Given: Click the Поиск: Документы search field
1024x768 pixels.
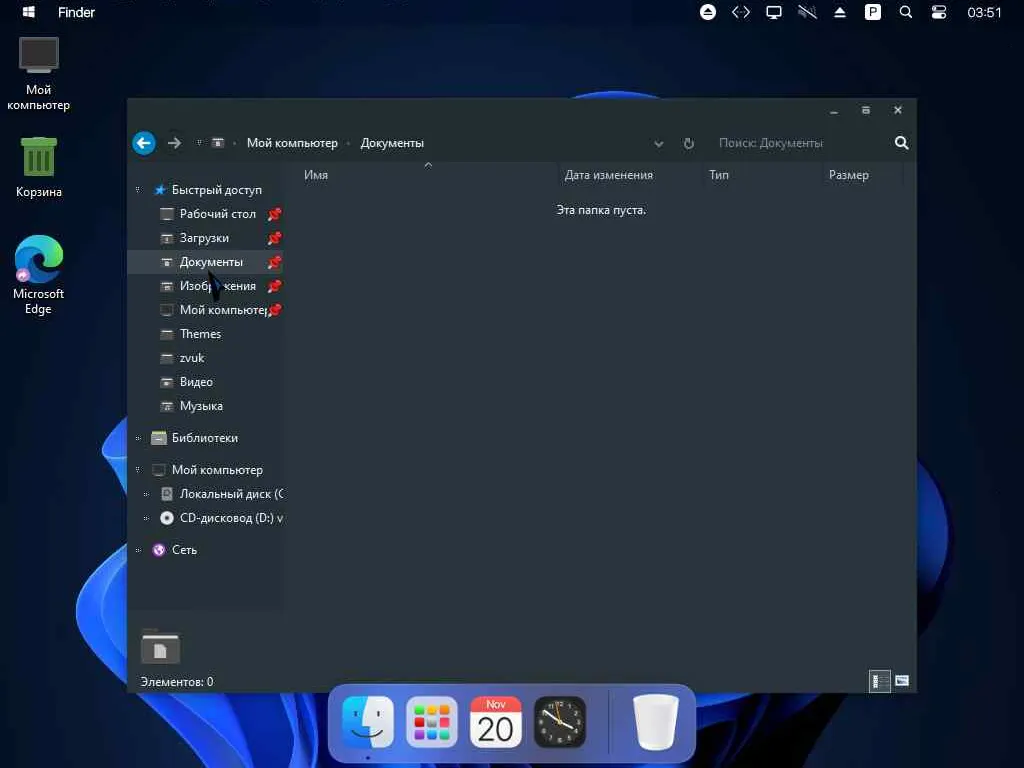Looking at the screenshot, I should click(799, 143).
